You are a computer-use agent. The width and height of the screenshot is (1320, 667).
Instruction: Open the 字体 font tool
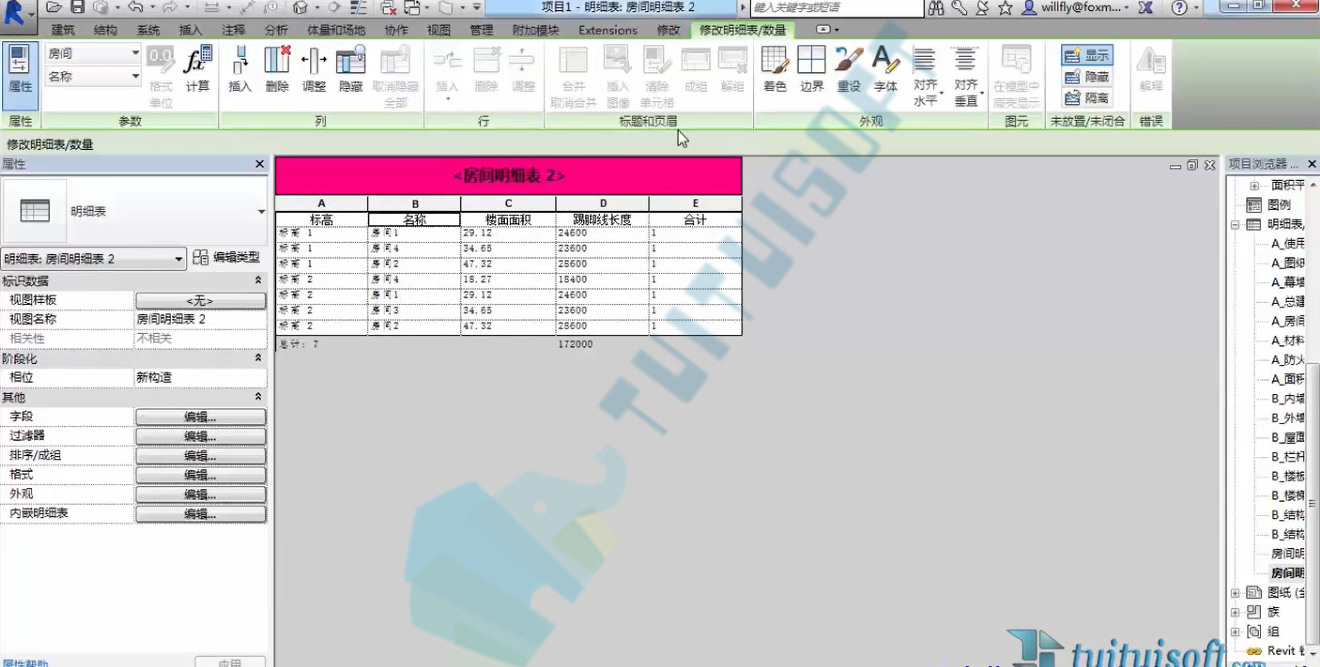[x=886, y=70]
